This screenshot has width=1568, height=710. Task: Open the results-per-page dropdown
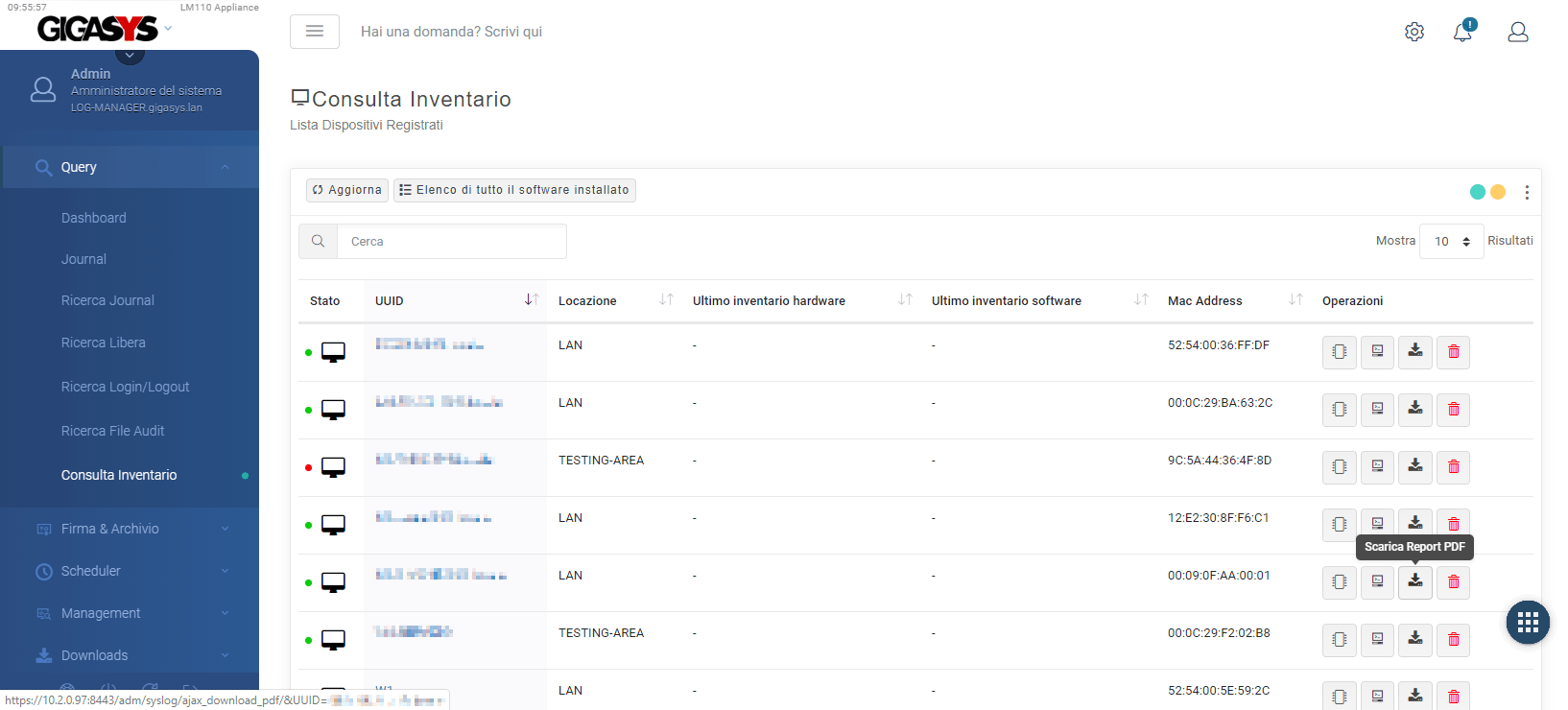pyautogui.click(x=1451, y=242)
